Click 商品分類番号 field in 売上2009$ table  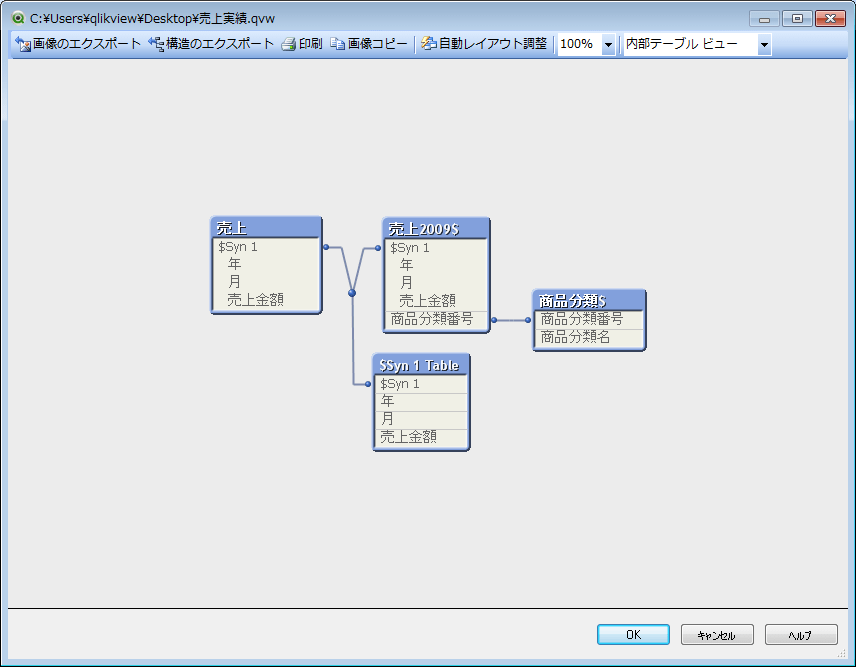(432, 319)
